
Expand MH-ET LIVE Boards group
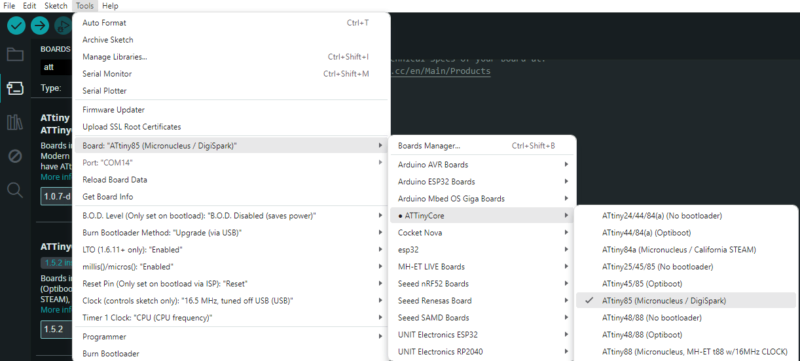tap(482, 267)
